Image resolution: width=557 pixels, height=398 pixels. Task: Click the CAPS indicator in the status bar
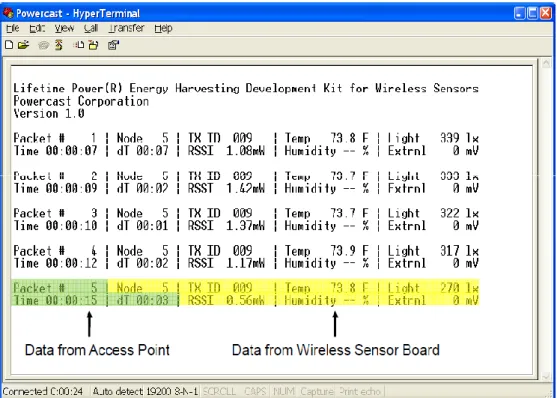click(255, 391)
